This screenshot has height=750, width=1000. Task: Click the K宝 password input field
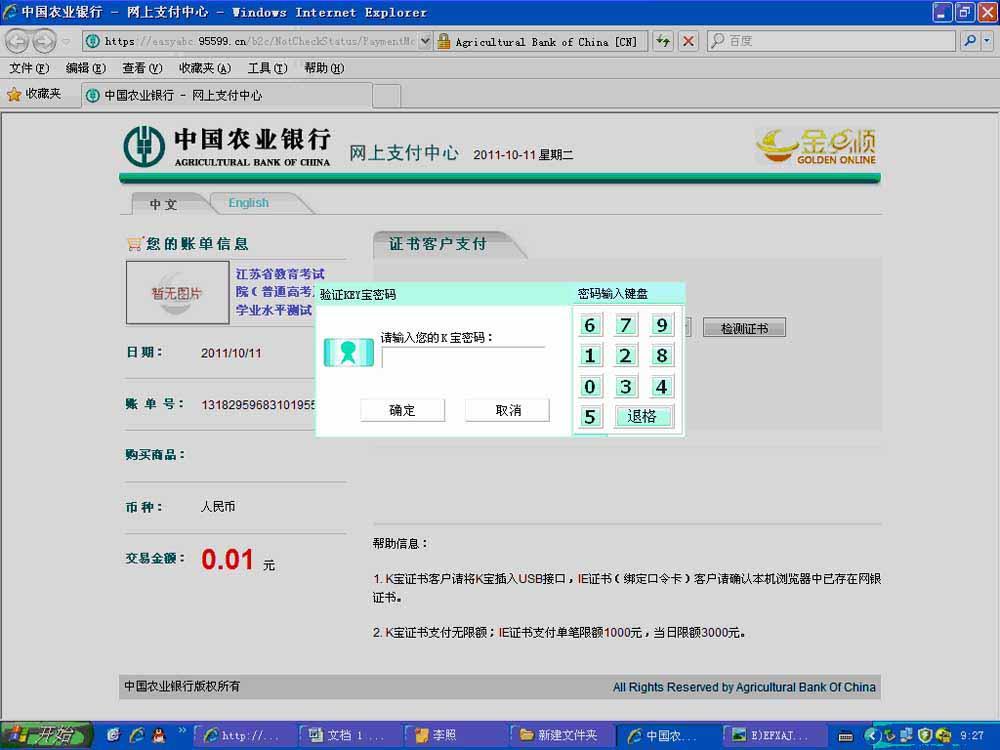pyautogui.click(x=463, y=358)
